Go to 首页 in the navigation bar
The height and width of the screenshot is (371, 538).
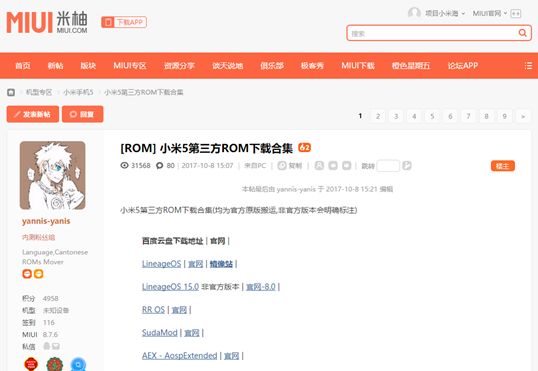pyautogui.click(x=23, y=66)
